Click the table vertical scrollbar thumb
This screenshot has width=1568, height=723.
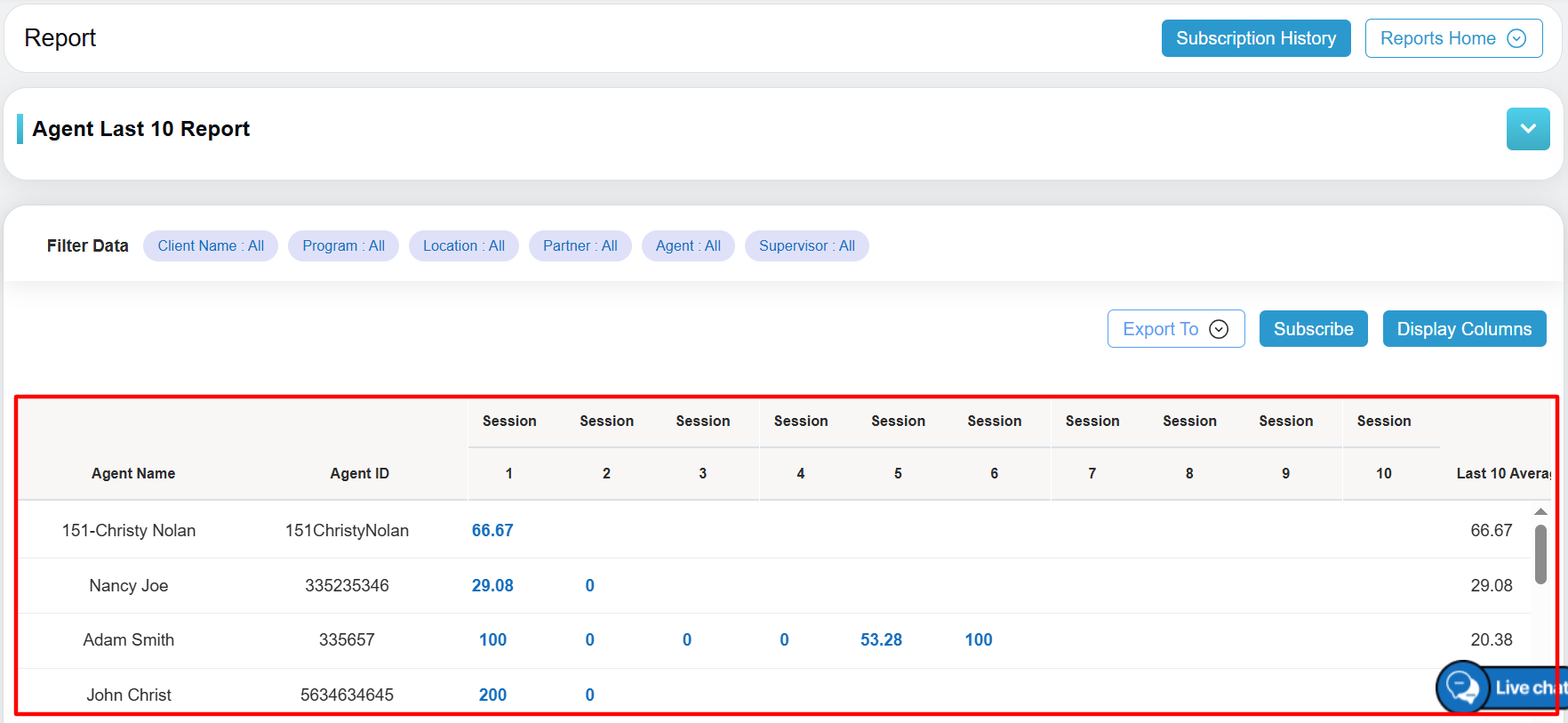click(x=1540, y=553)
